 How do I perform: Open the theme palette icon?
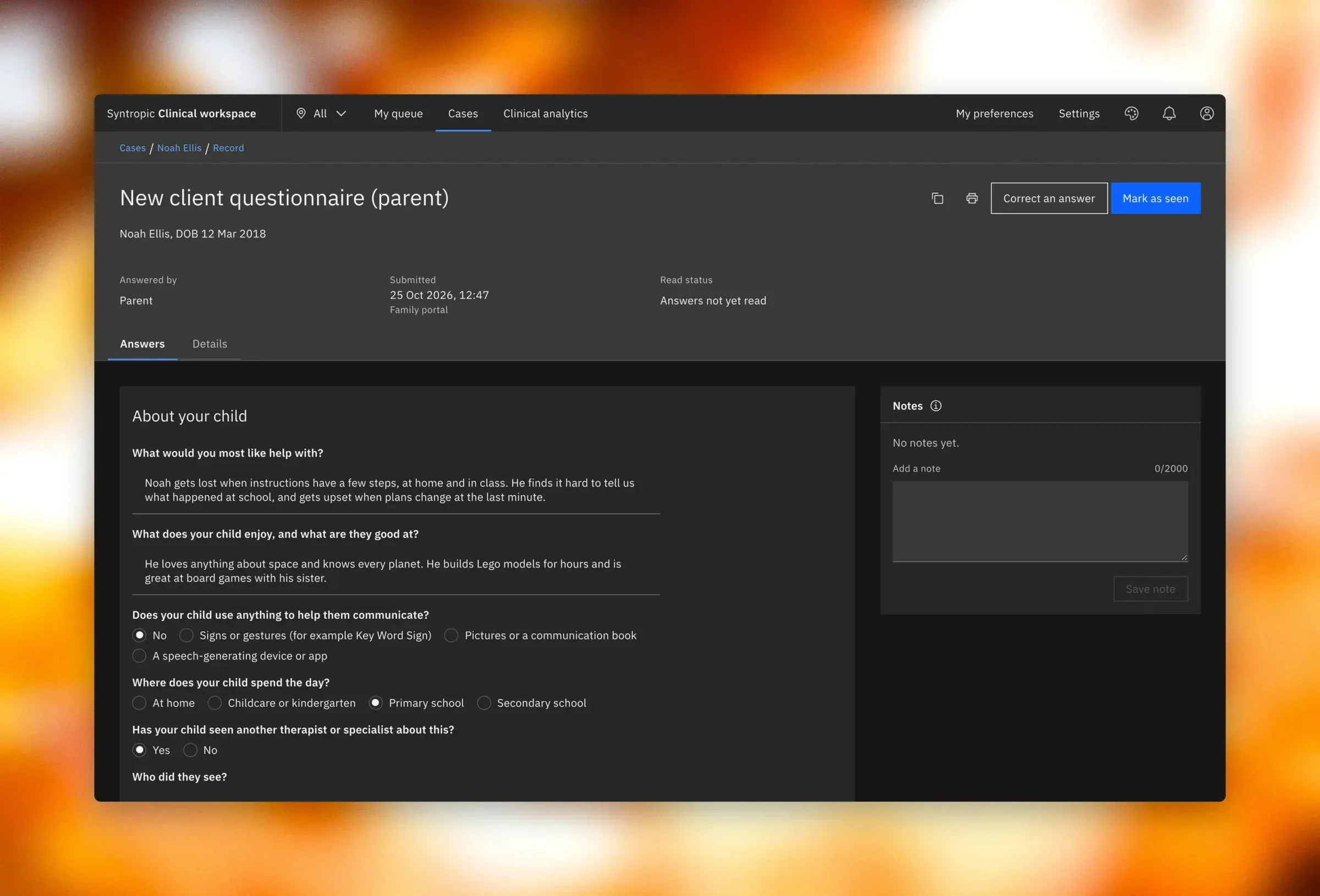pyautogui.click(x=1131, y=114)
